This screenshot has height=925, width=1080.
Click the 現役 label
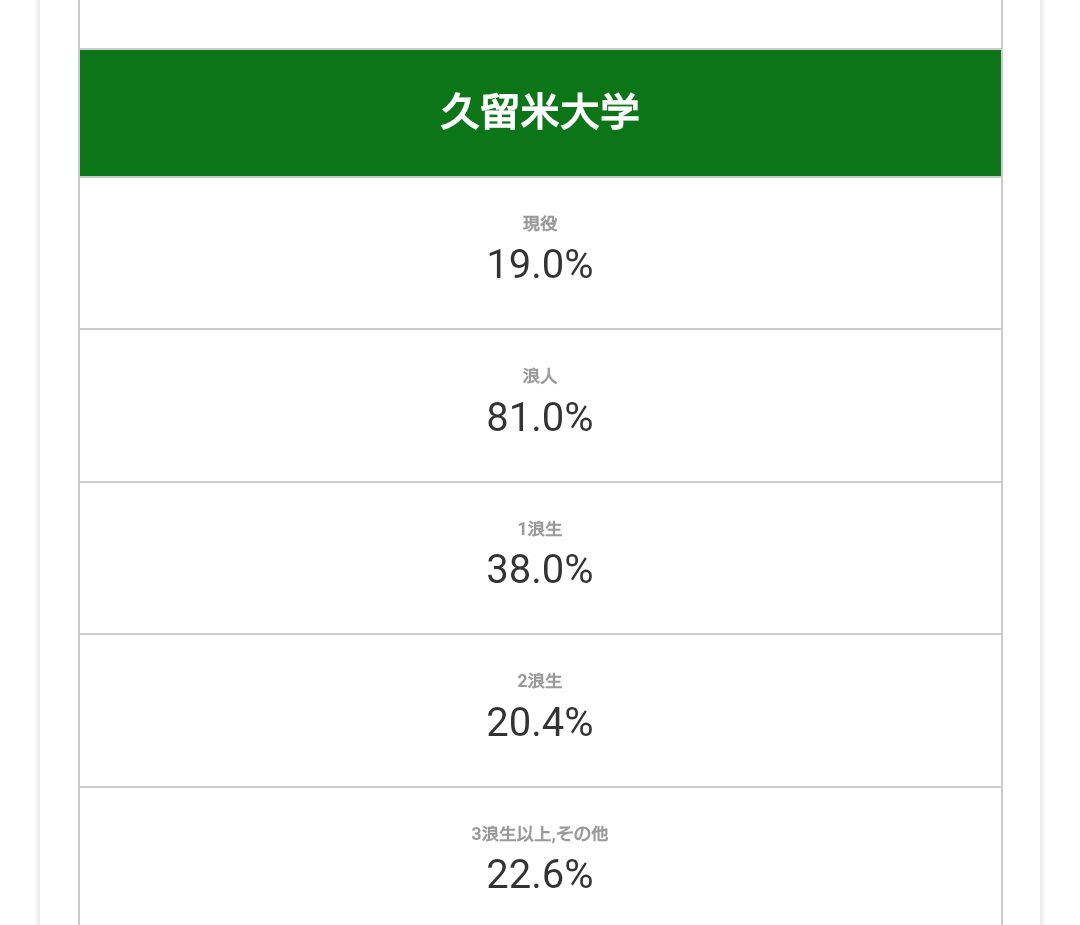(540, 224)
